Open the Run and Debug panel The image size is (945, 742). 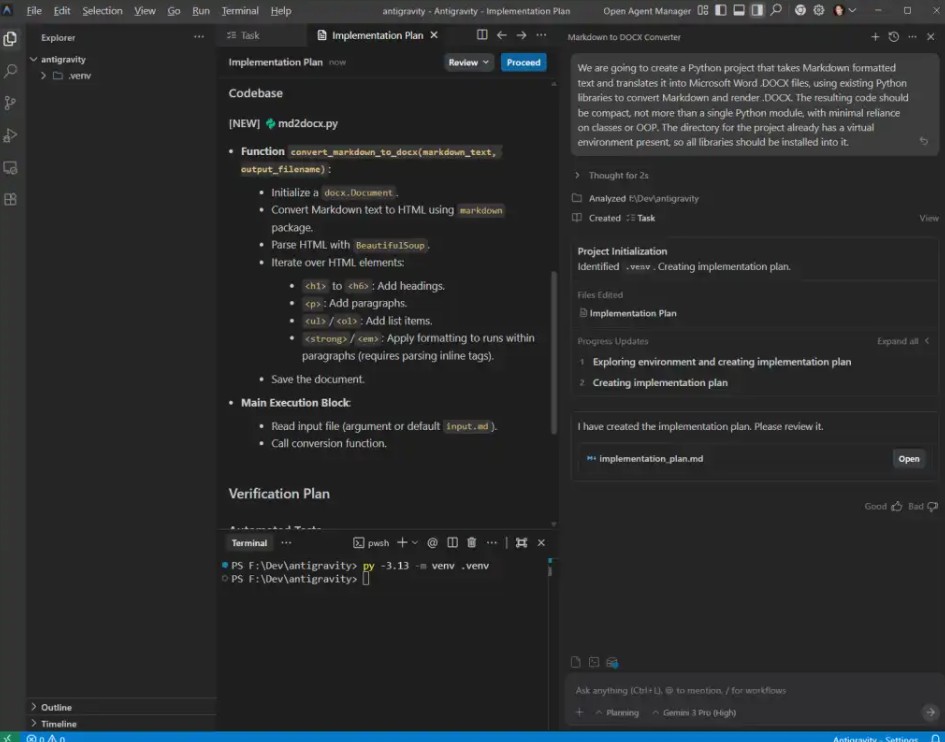pyautogui.click(x=11, y=134)
